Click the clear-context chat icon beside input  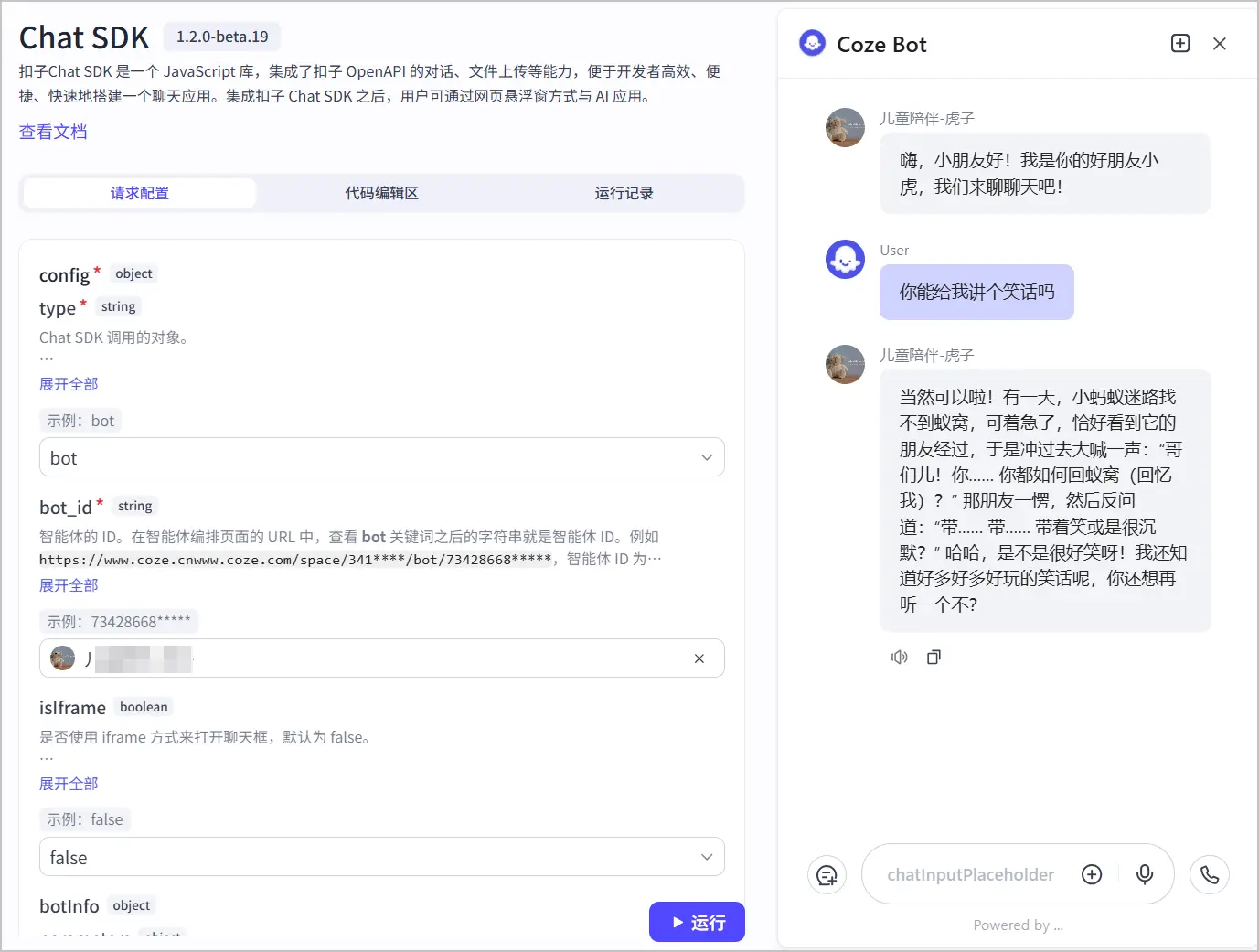pyautogui.click(x=827, y=875)
